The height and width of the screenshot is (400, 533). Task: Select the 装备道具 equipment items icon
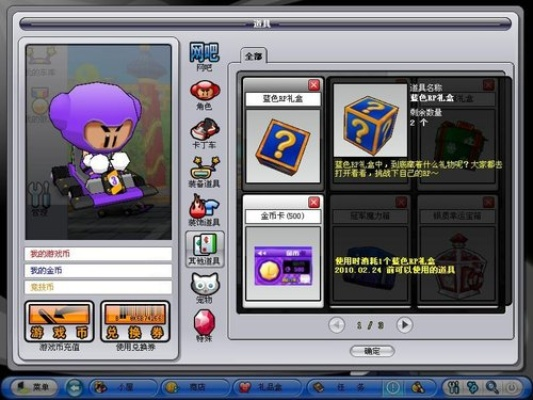(204, 172)
